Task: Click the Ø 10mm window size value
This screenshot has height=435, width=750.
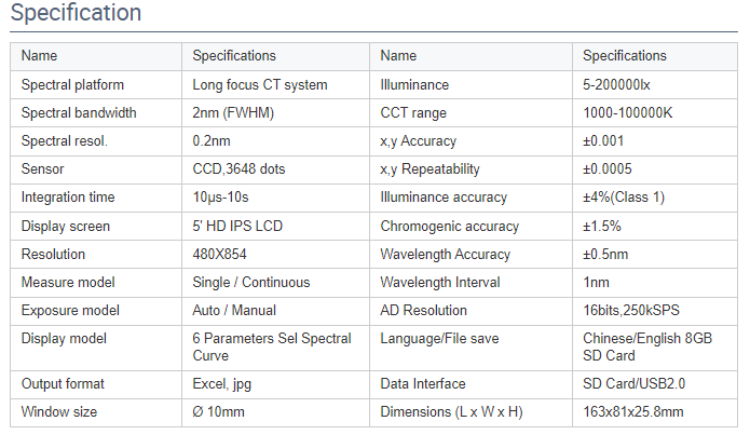Action: pos(219,411)
